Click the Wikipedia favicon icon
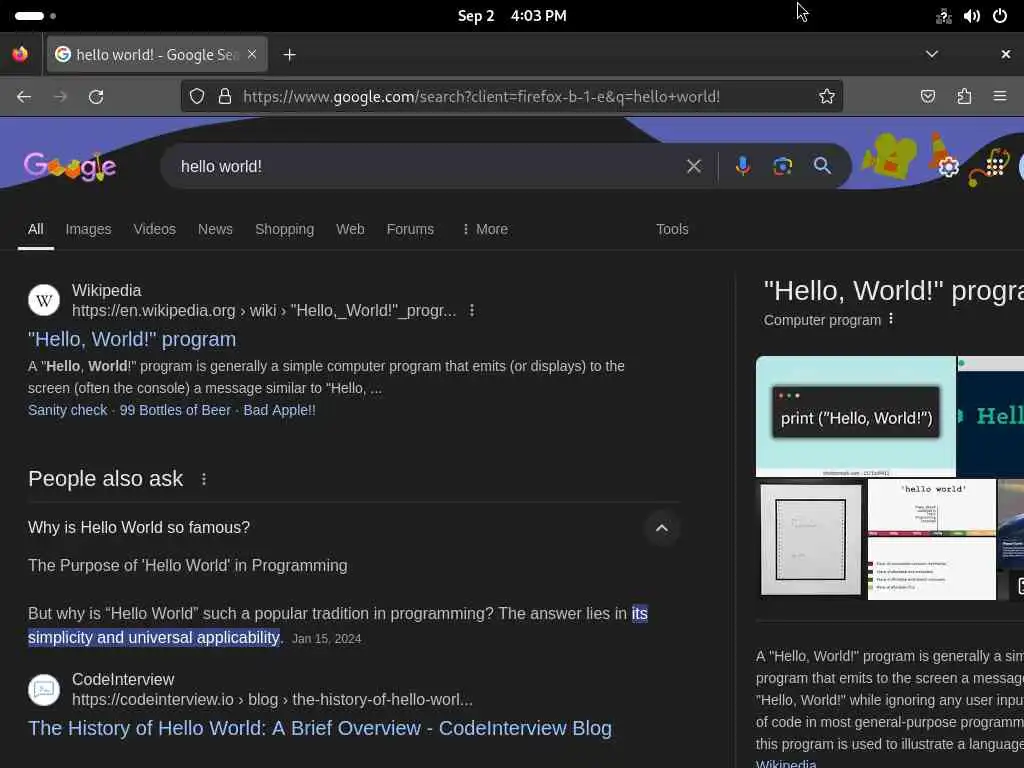This screenshot has width=1024, height=768. tap(44, 300)
